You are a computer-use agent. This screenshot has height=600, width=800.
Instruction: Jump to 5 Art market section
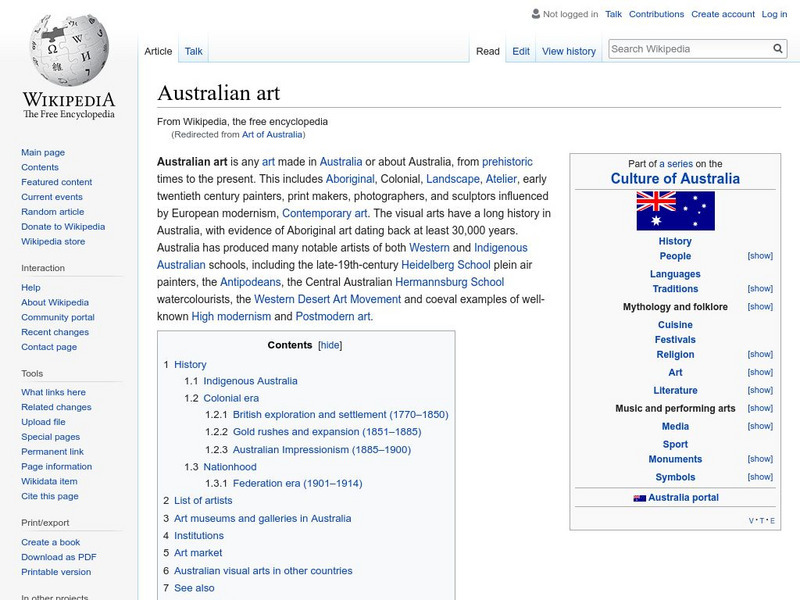(198, 553)
